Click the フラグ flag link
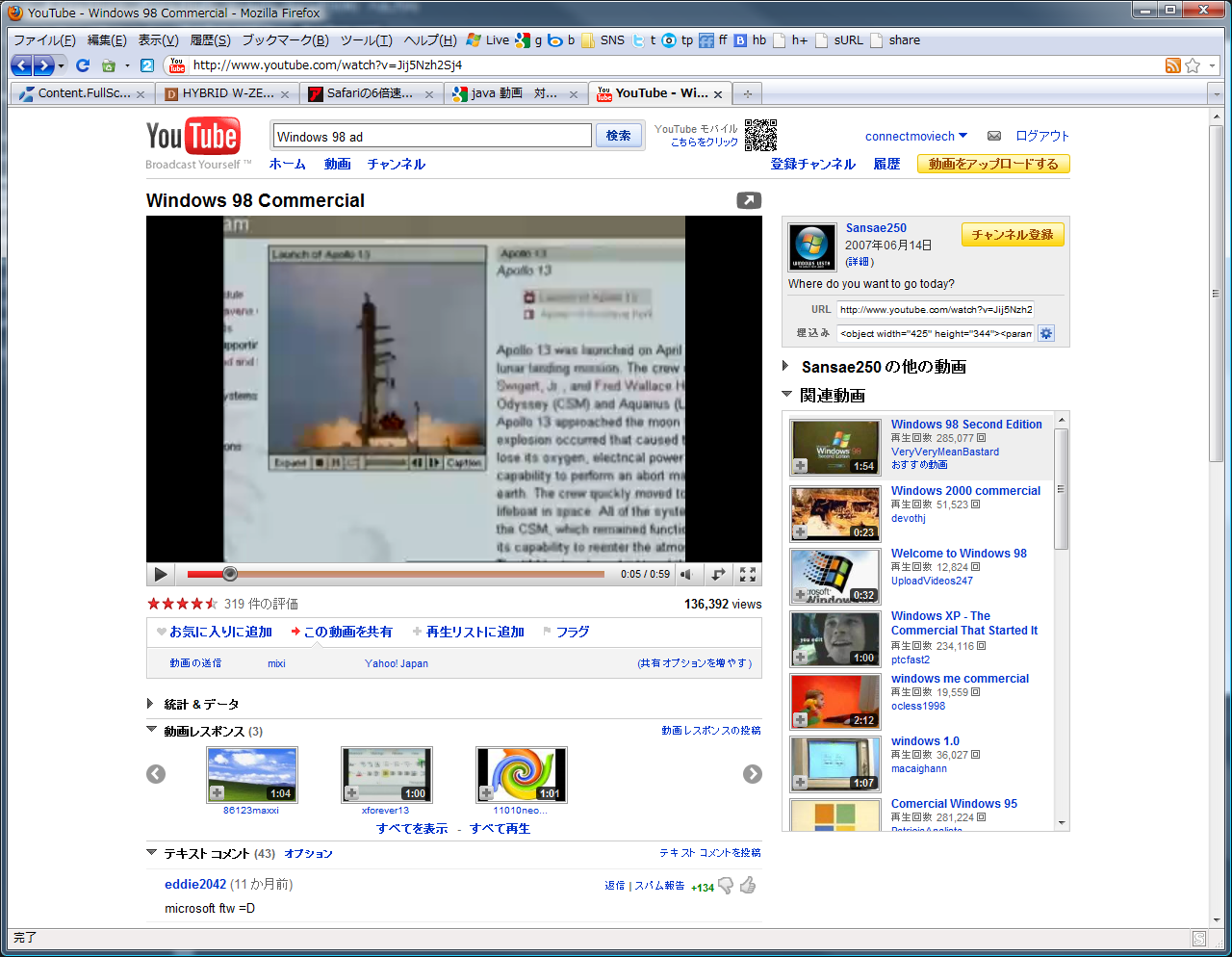 point(572,632)
